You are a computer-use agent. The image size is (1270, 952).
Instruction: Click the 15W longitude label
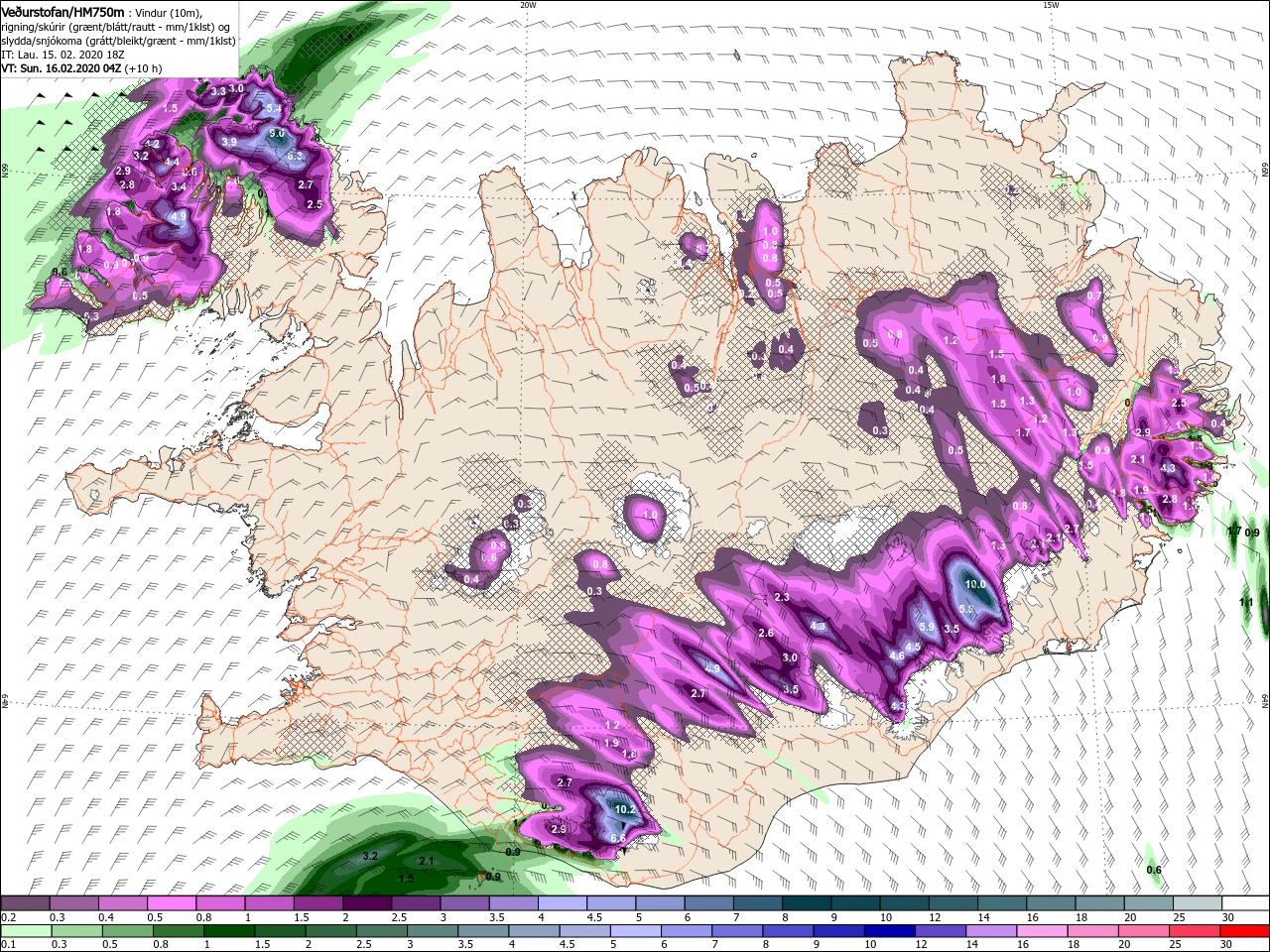tap(1051, 5)
